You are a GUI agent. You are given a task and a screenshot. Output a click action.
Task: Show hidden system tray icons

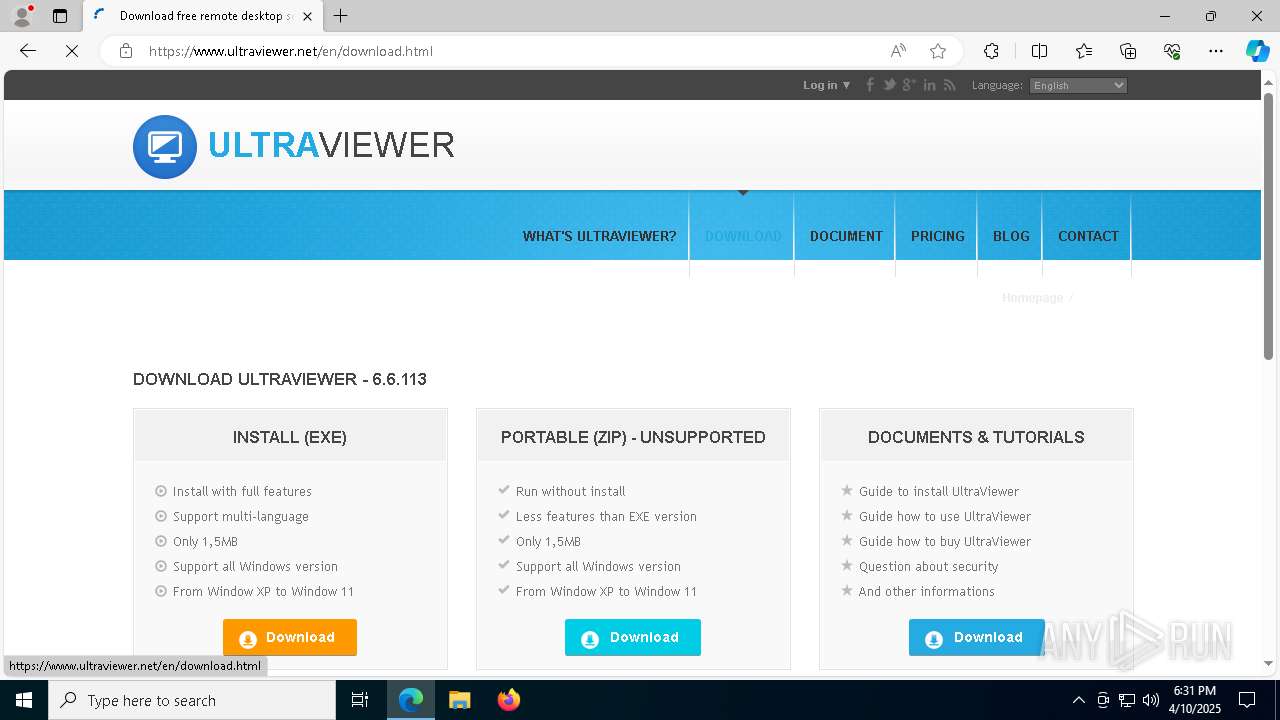point(1078,700)
